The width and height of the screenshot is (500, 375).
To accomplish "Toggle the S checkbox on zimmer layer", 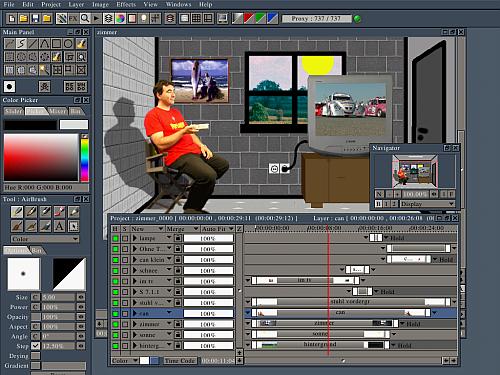I will pos(125,324).
